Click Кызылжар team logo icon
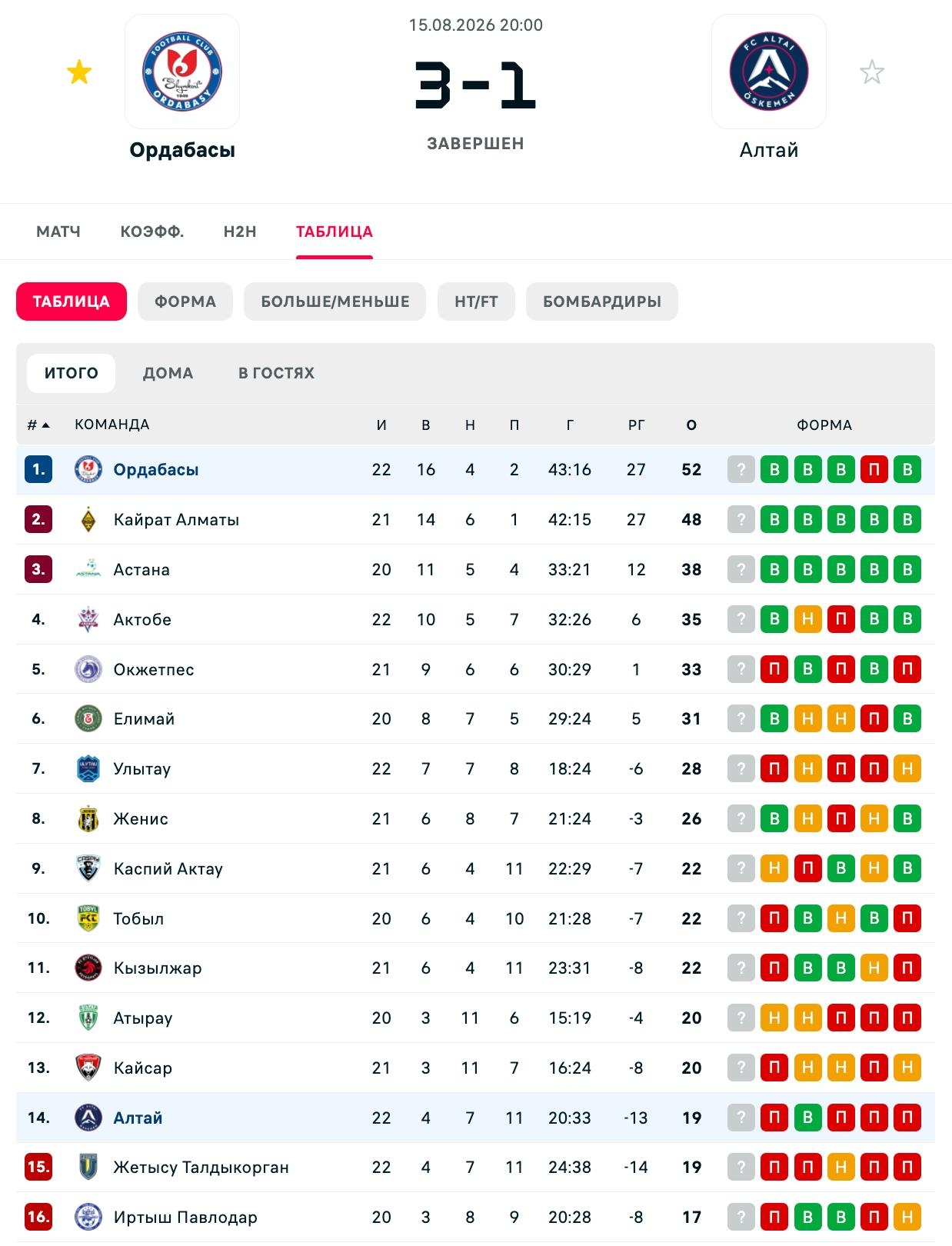This screenshot has height=1246, width=952. [x=88, y=968]
